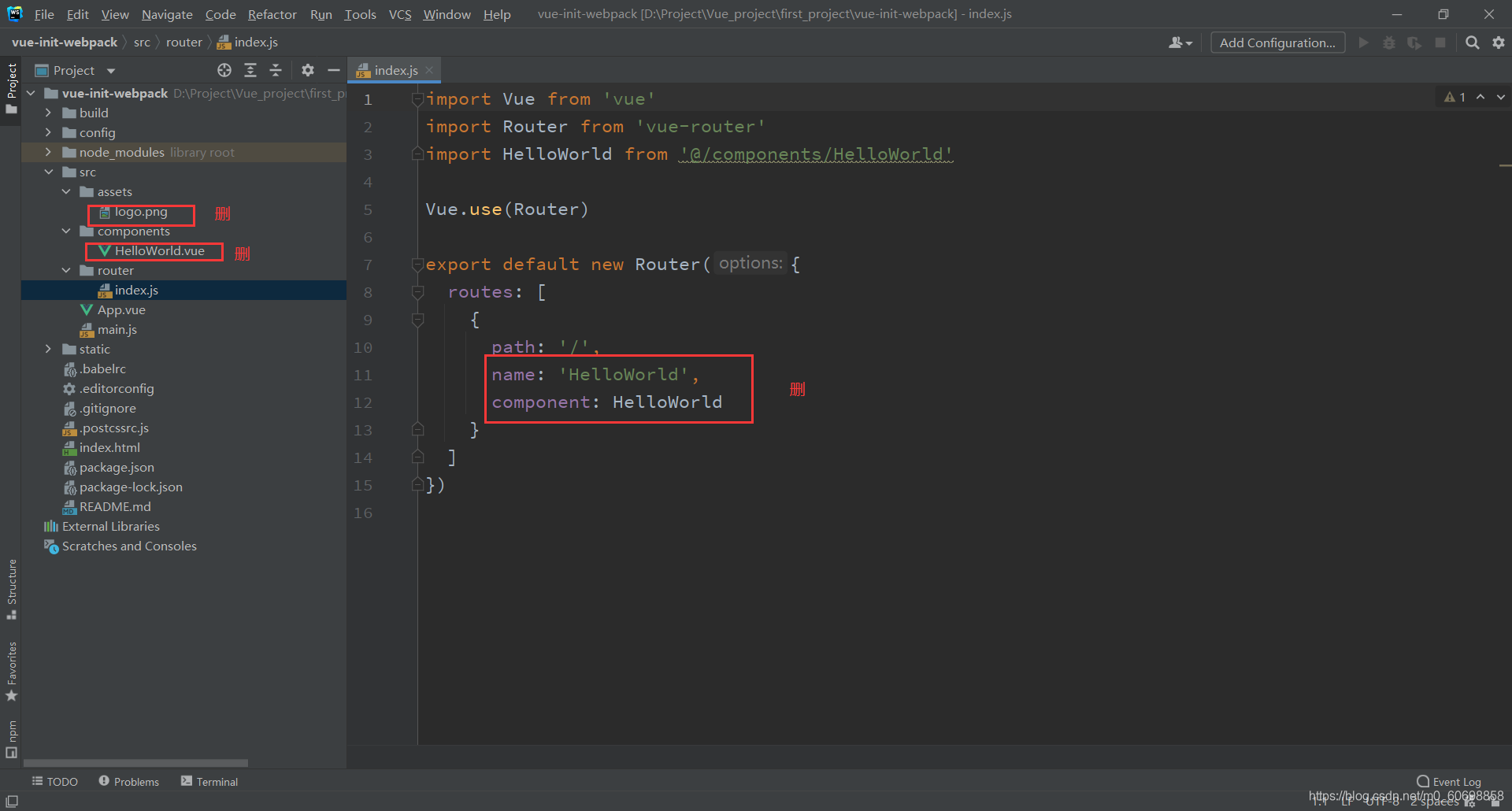Image resolution: width=1512 pixels, height=811 pixels.
Task: Open the Navigate menu
Action: [x=166, y=14]
